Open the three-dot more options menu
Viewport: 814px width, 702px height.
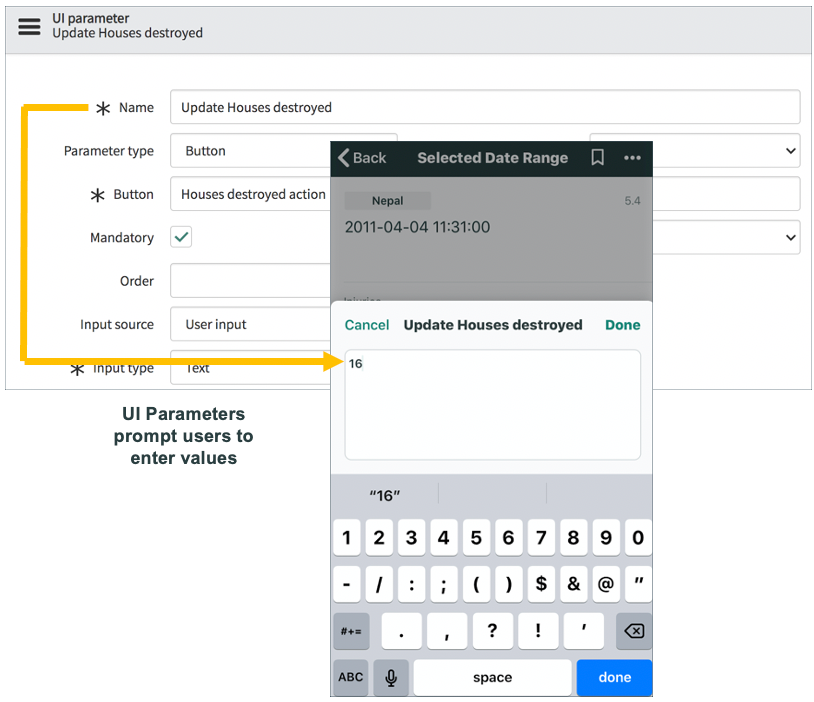(x=632, y=158)
